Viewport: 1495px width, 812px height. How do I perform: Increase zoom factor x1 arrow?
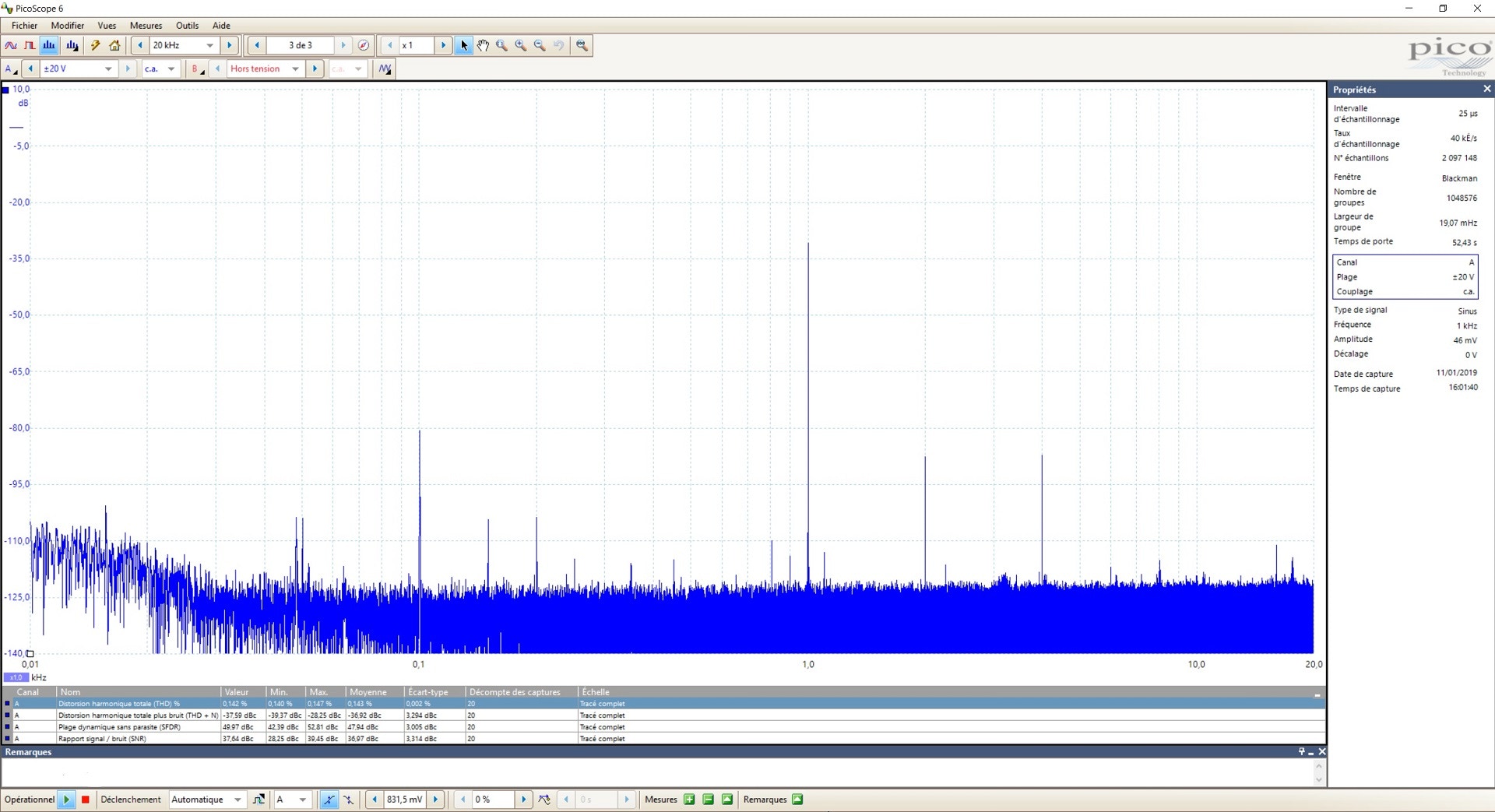coord(444,45)
